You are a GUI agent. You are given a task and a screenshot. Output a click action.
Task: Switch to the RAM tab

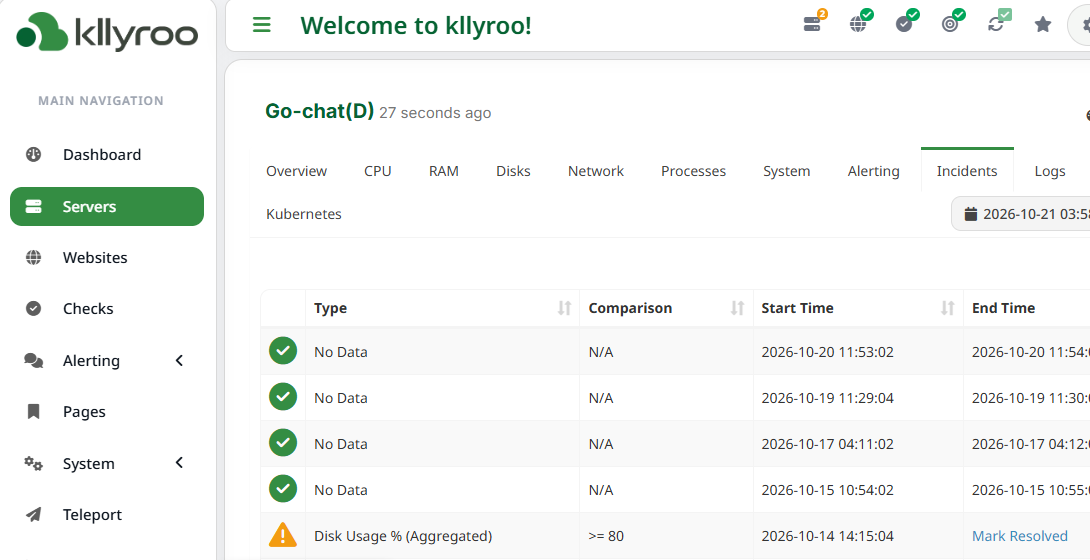click(x=444, y=171)
